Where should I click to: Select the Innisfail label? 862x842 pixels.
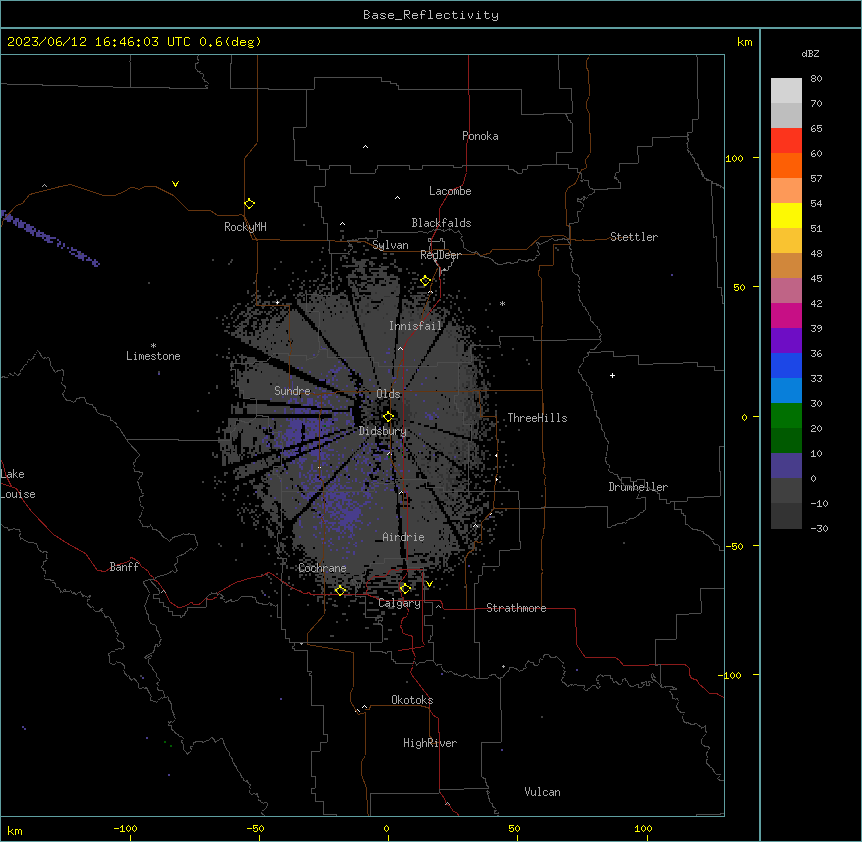415,326
